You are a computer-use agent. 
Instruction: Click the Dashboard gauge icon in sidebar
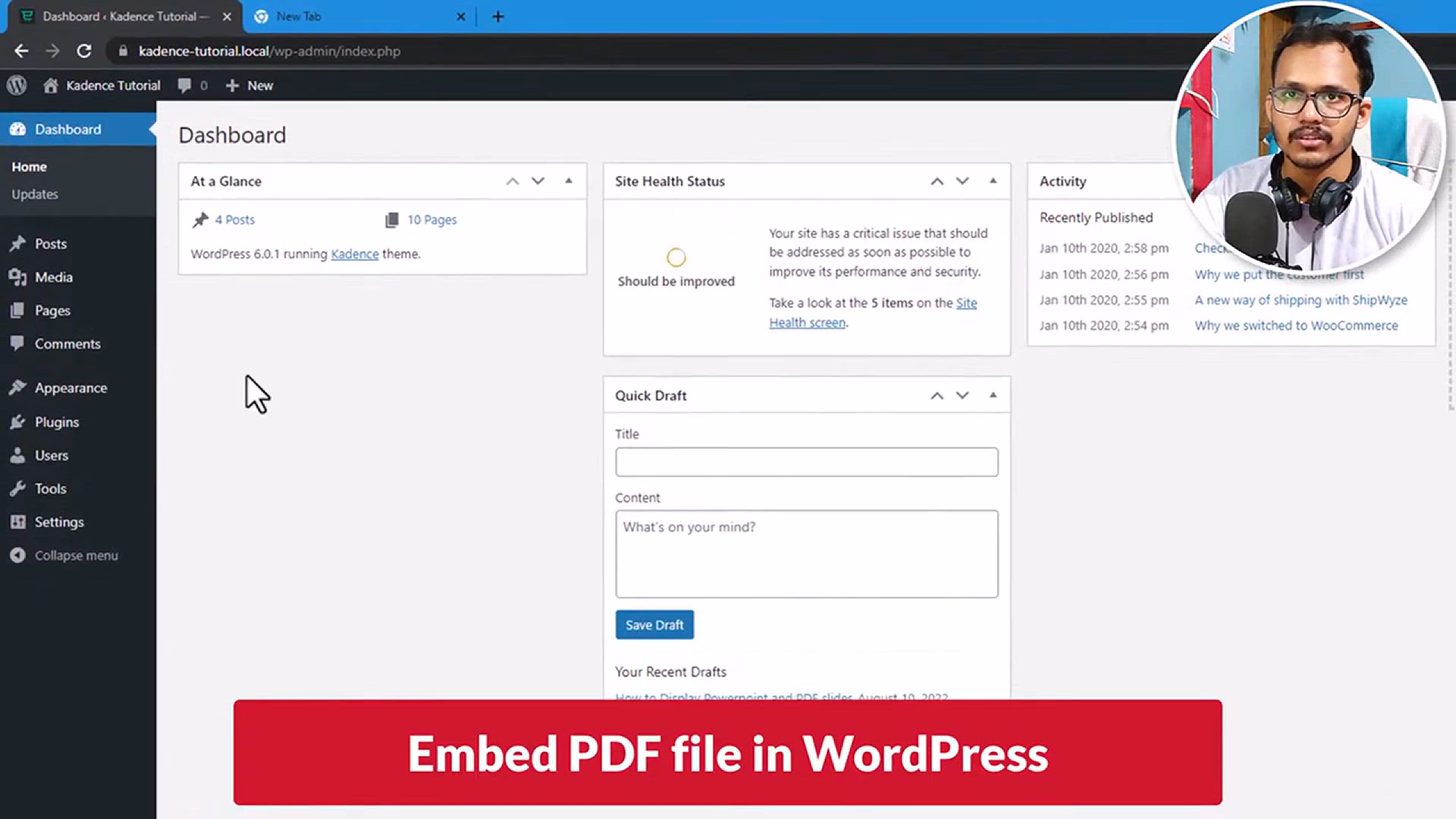(17, 129)
